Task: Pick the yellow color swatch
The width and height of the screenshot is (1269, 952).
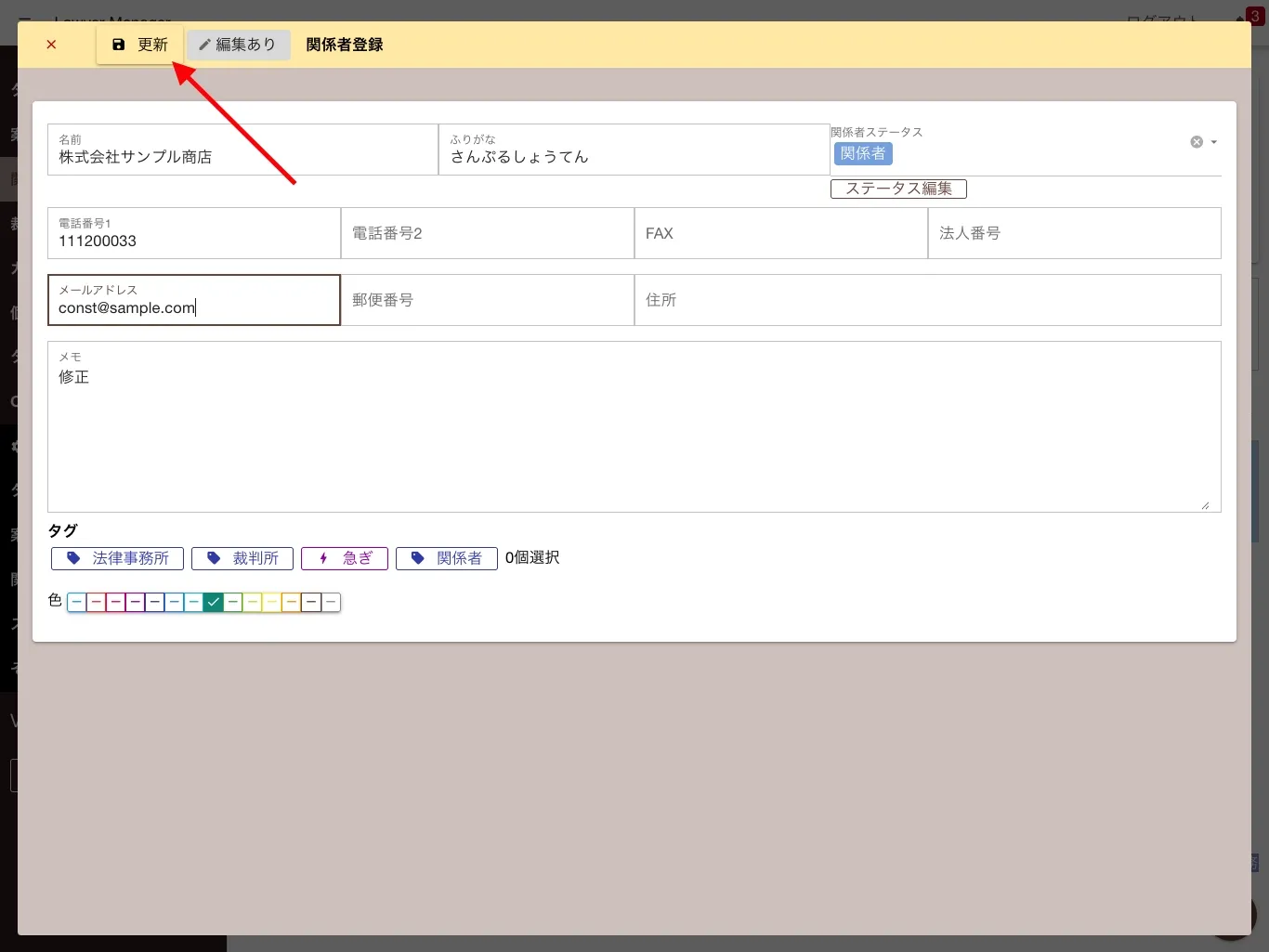Action: pos(272,603)
